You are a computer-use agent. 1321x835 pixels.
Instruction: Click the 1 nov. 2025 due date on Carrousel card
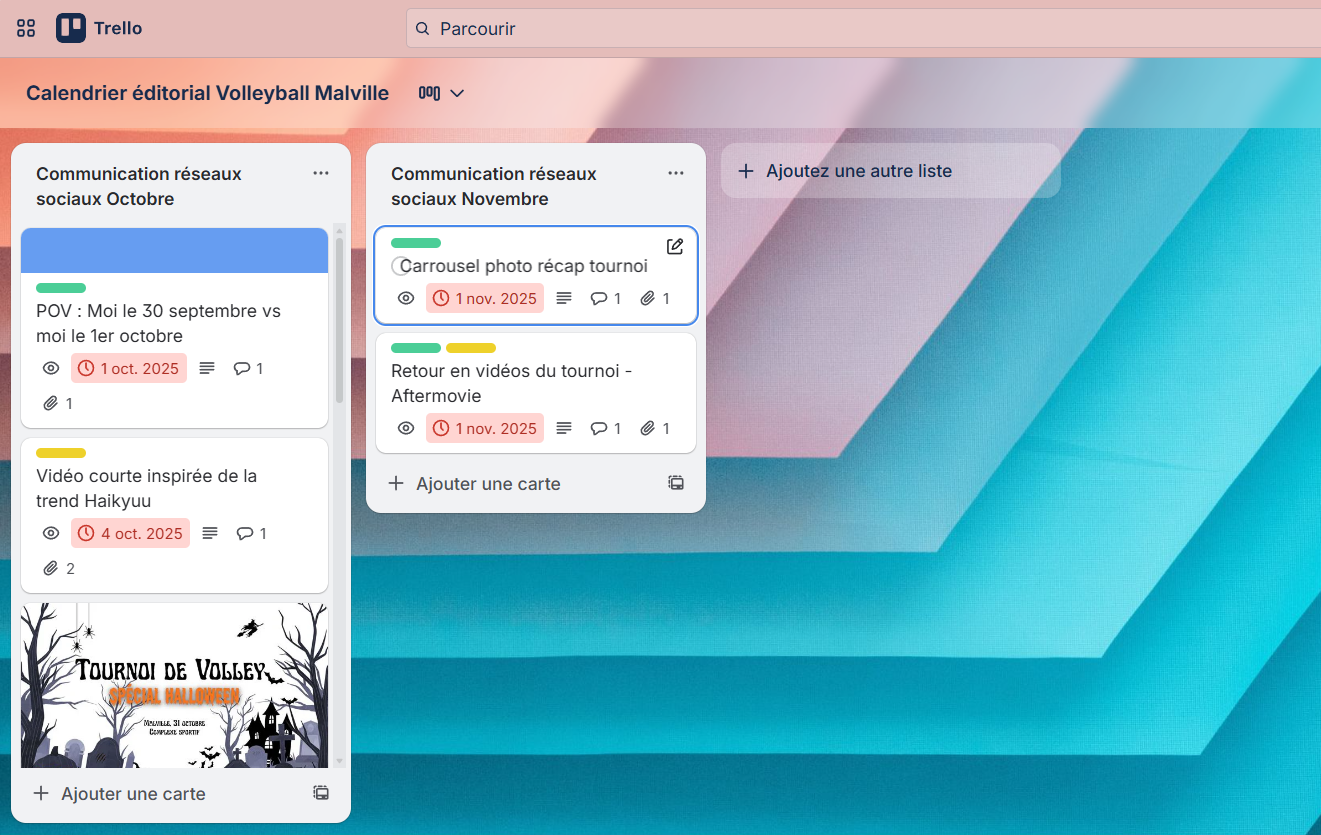click(485, 298)
